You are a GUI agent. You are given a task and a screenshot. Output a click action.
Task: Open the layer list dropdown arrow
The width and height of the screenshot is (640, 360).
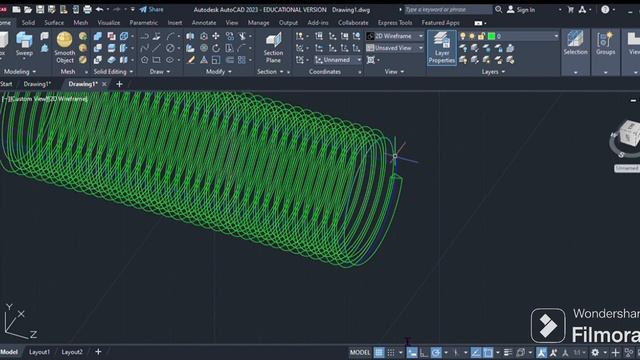556,36
